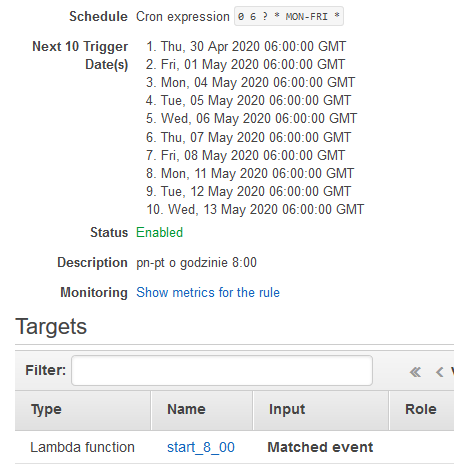This screenshot has width=454, height=468.
Task: Select the cron expression code box
Action: pyautogui.click(x=289, y=16)
